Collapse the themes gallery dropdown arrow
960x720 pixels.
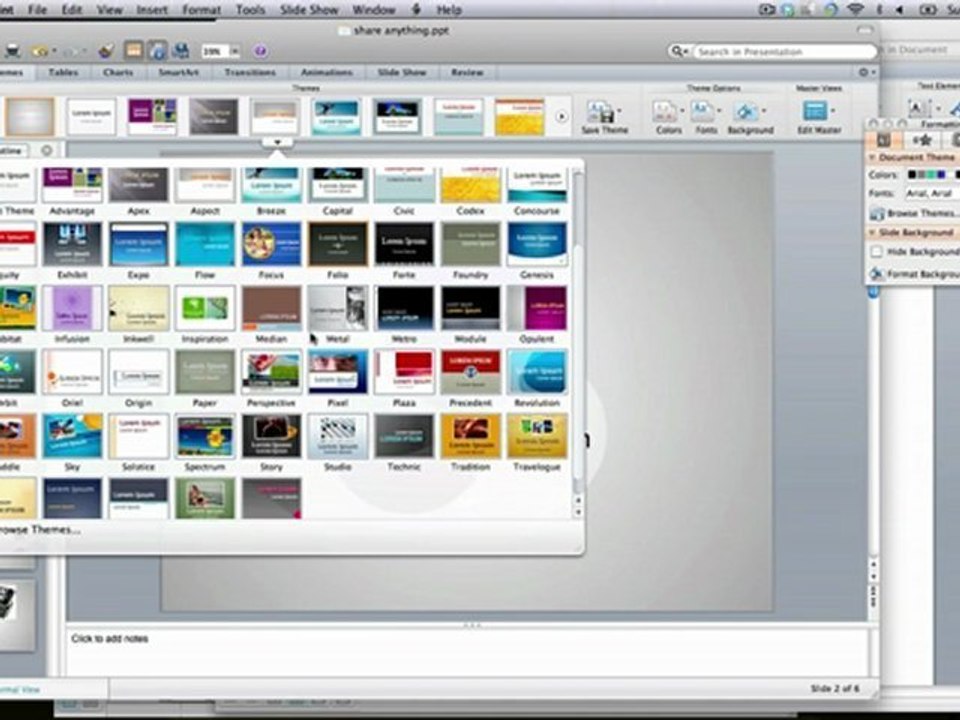pos(277,142)
